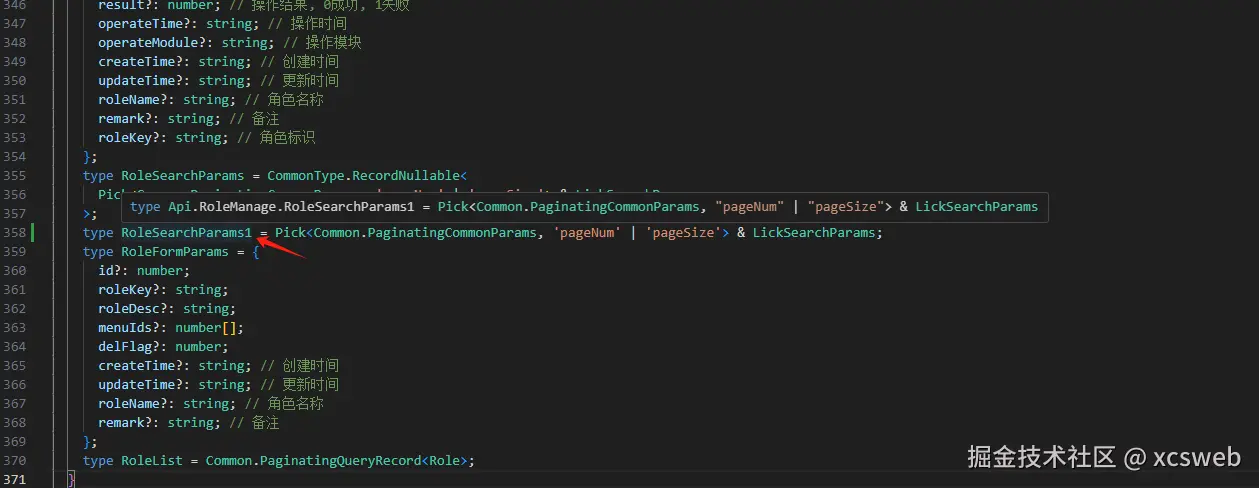Click LickSearchParams in the hover tooltip

click(x=976, y=207)
